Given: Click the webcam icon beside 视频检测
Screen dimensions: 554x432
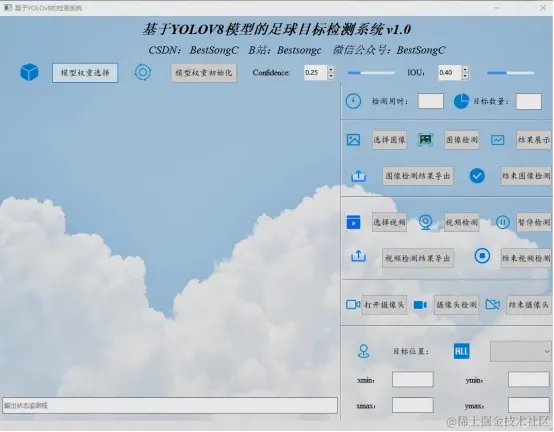Looking at the screenshot, I should pos(425,223).
